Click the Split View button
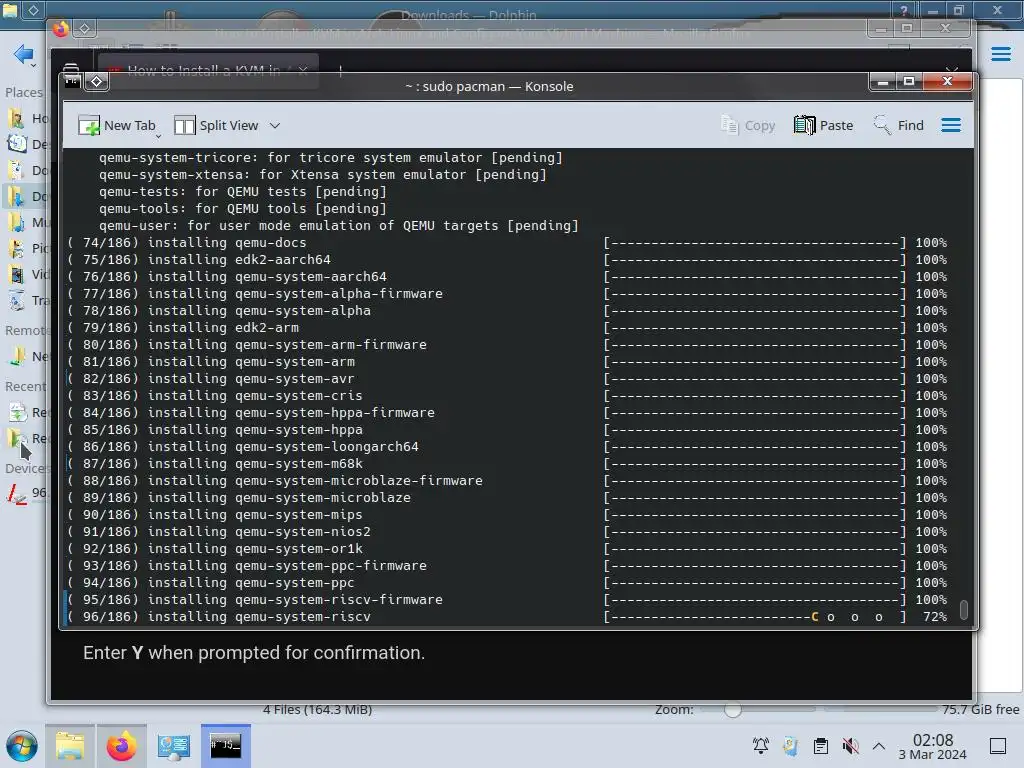 [217, 125]
